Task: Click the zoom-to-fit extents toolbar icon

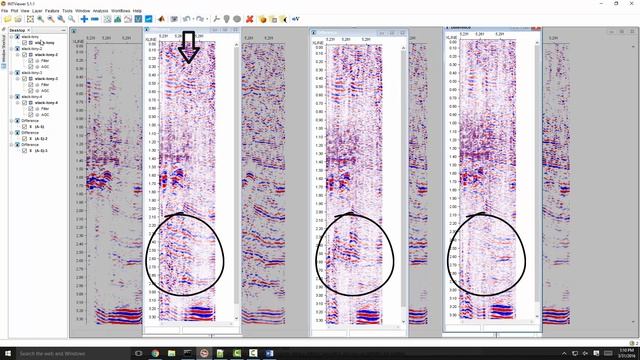Action: (30, 19)
